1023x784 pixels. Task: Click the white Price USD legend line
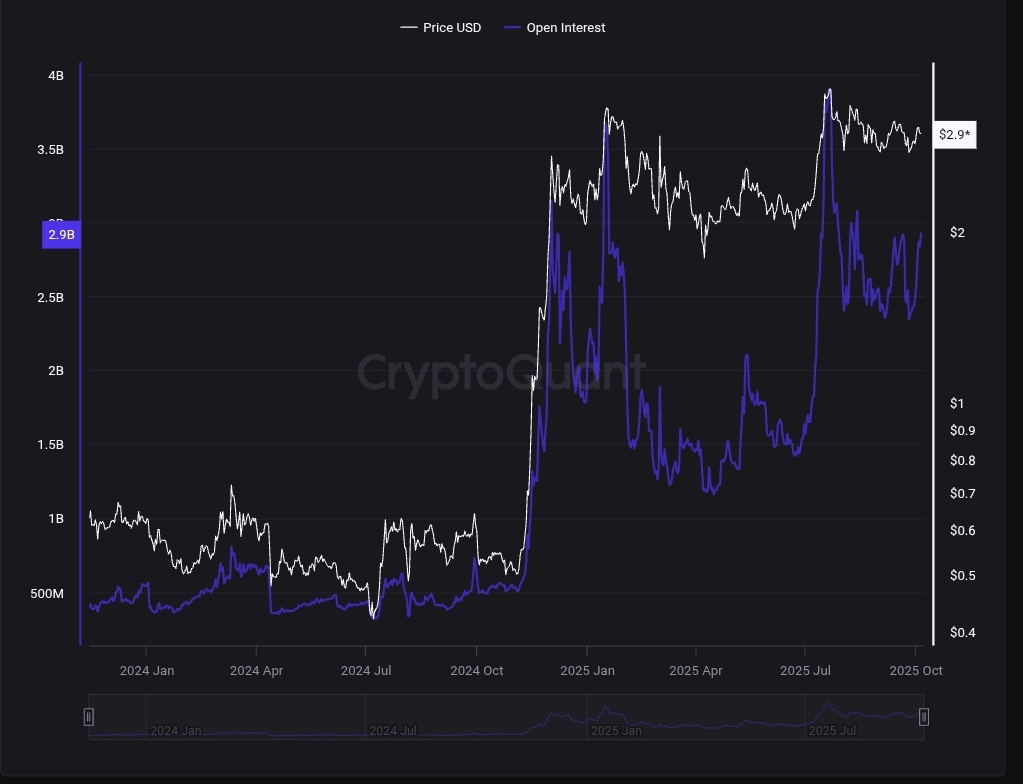(408, 28)
